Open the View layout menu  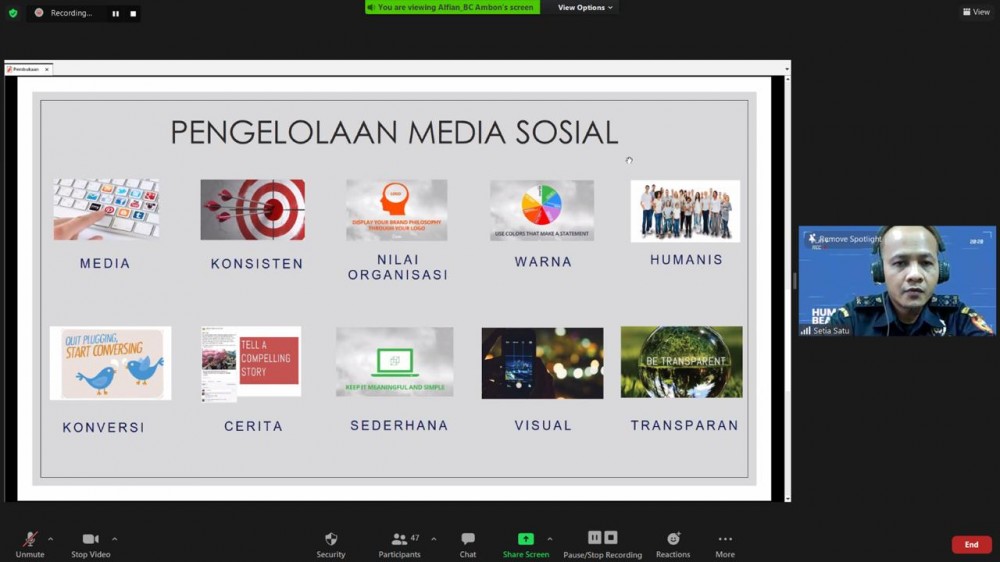tap(975, 12)
